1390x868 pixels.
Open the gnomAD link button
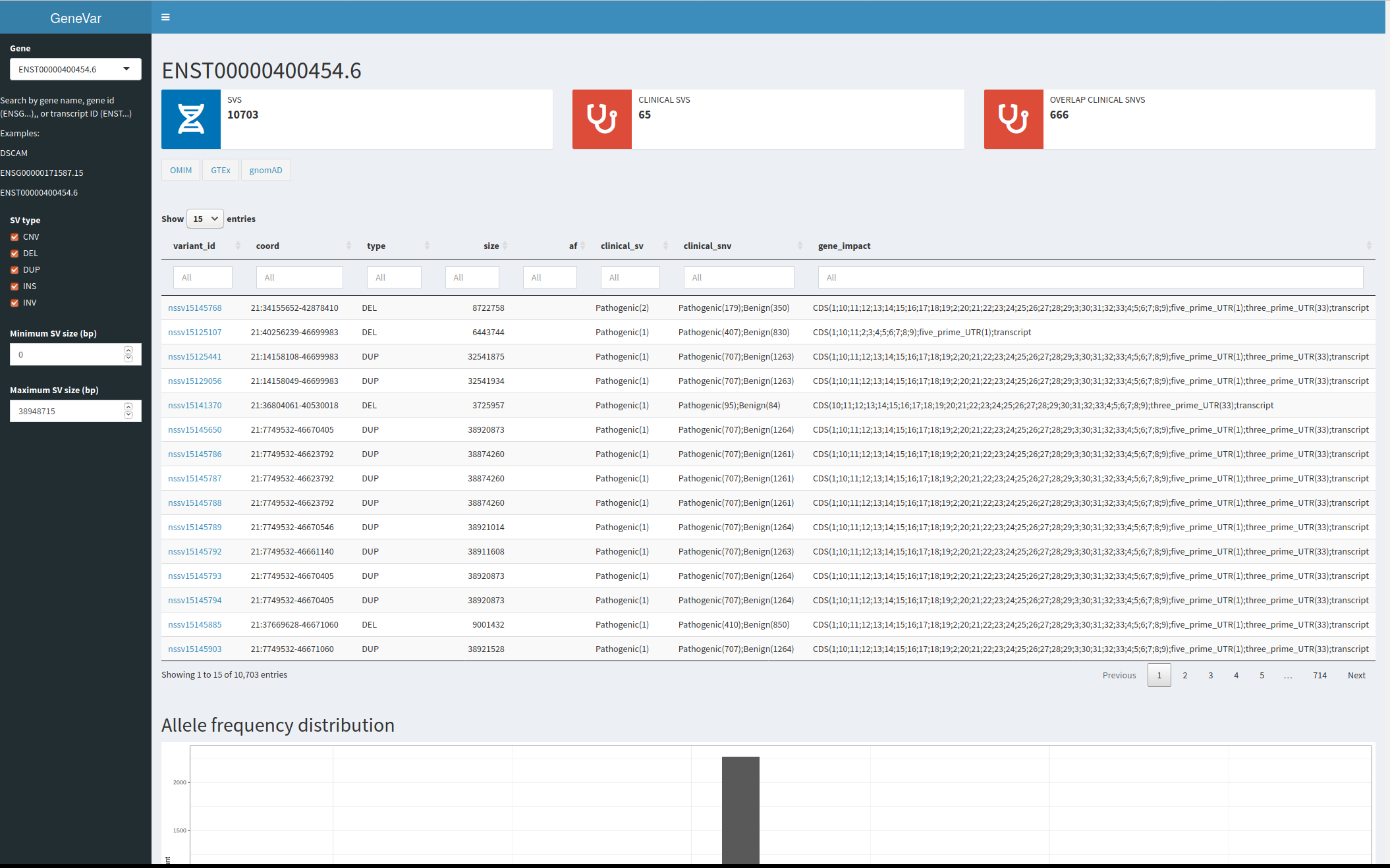click(265, 170)
